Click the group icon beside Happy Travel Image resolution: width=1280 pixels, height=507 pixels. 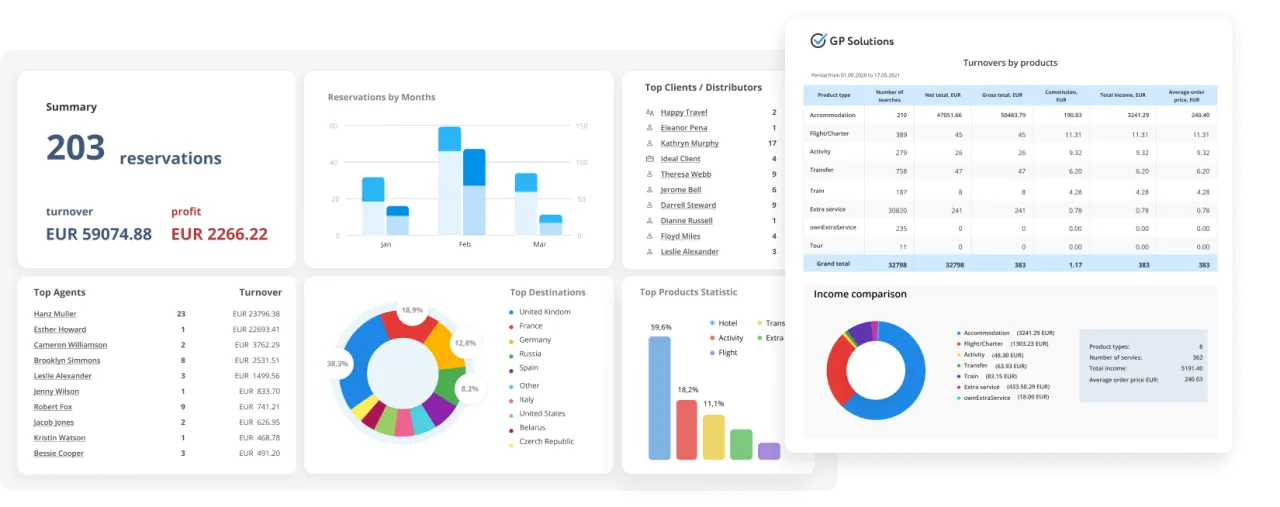click(x=650, y=113)
